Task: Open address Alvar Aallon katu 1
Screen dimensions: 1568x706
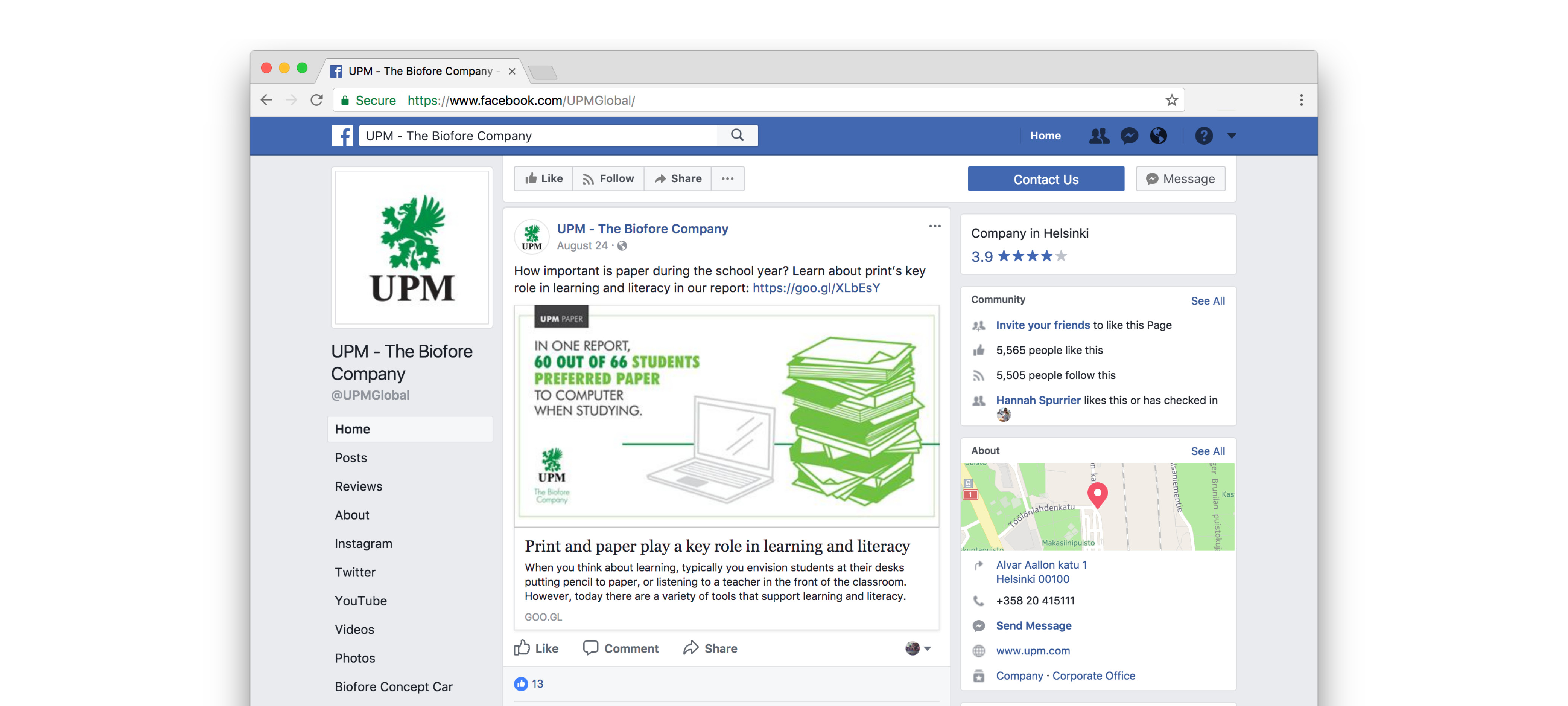Action: tap(1041, 572)
